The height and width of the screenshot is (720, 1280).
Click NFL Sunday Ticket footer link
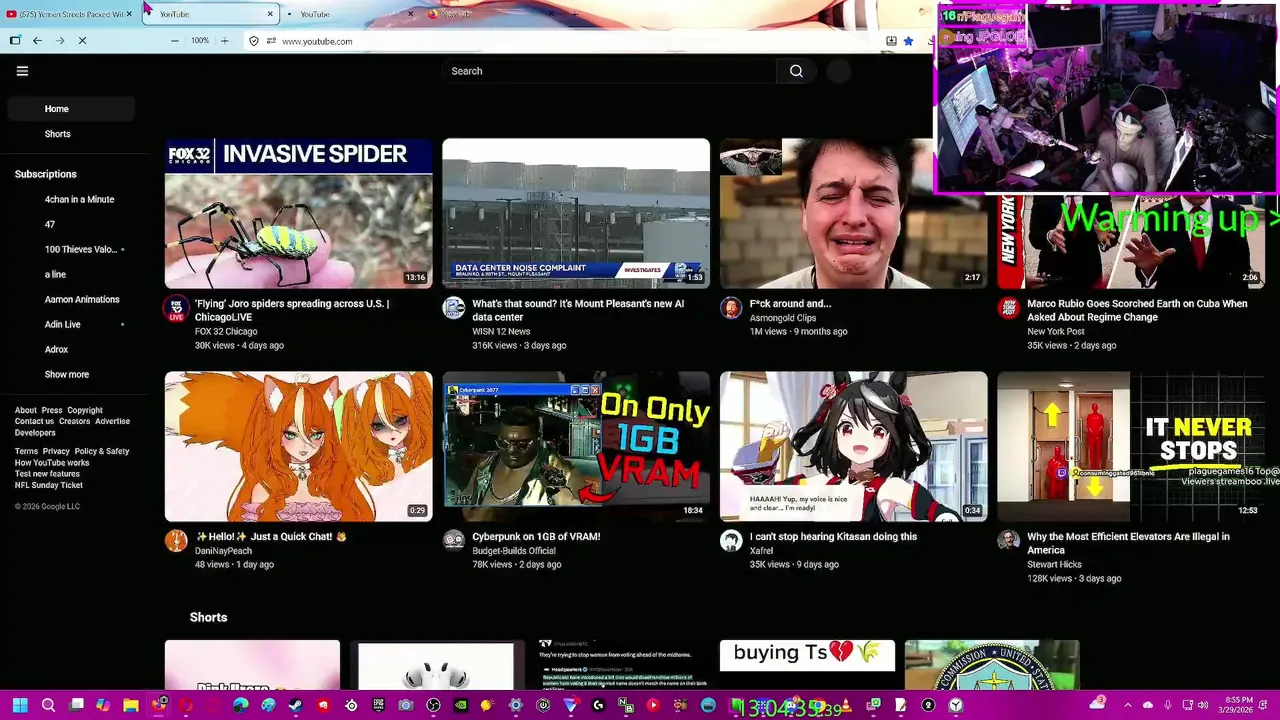[x=49, y=485]
